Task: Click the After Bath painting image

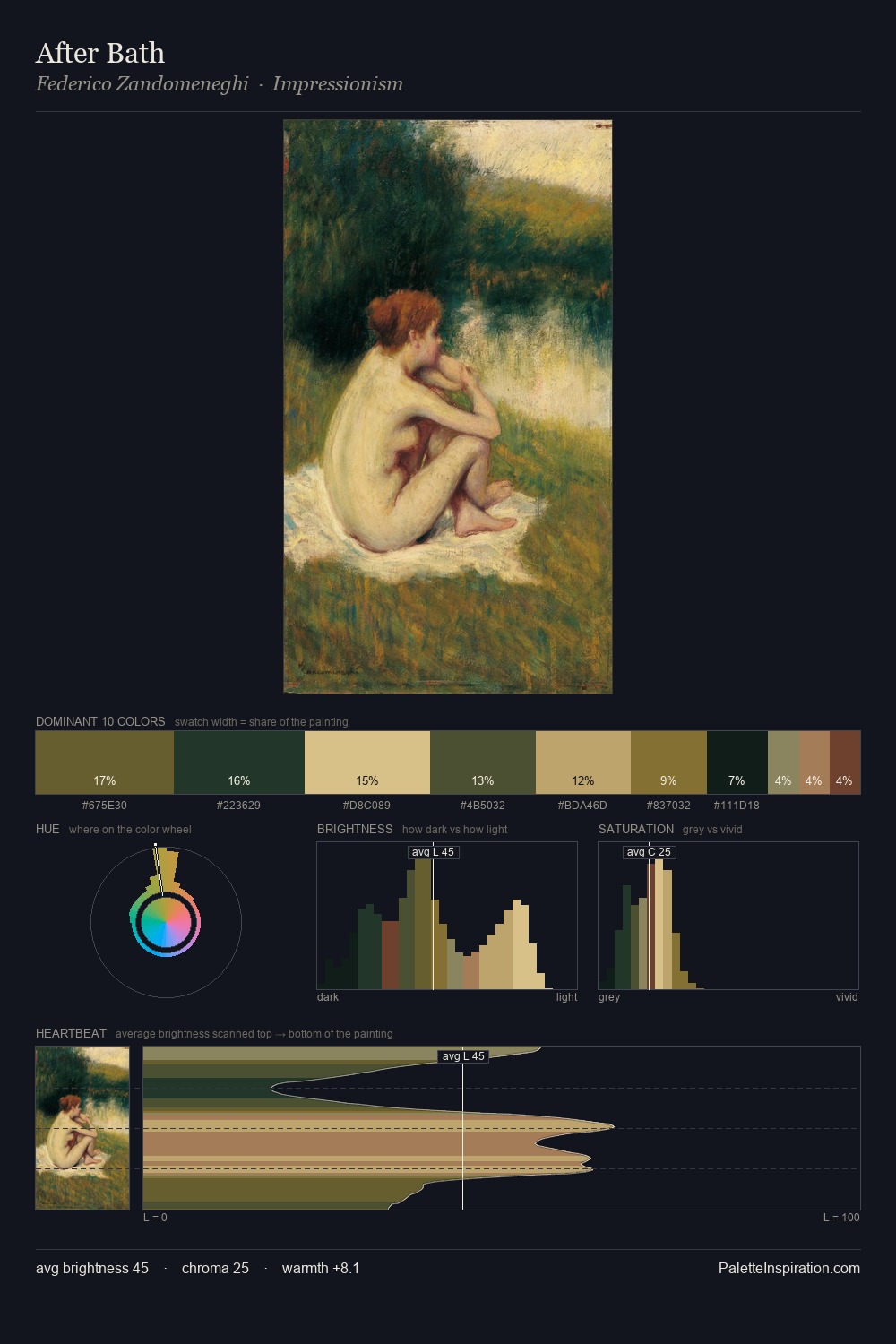Action: [448, 407]
